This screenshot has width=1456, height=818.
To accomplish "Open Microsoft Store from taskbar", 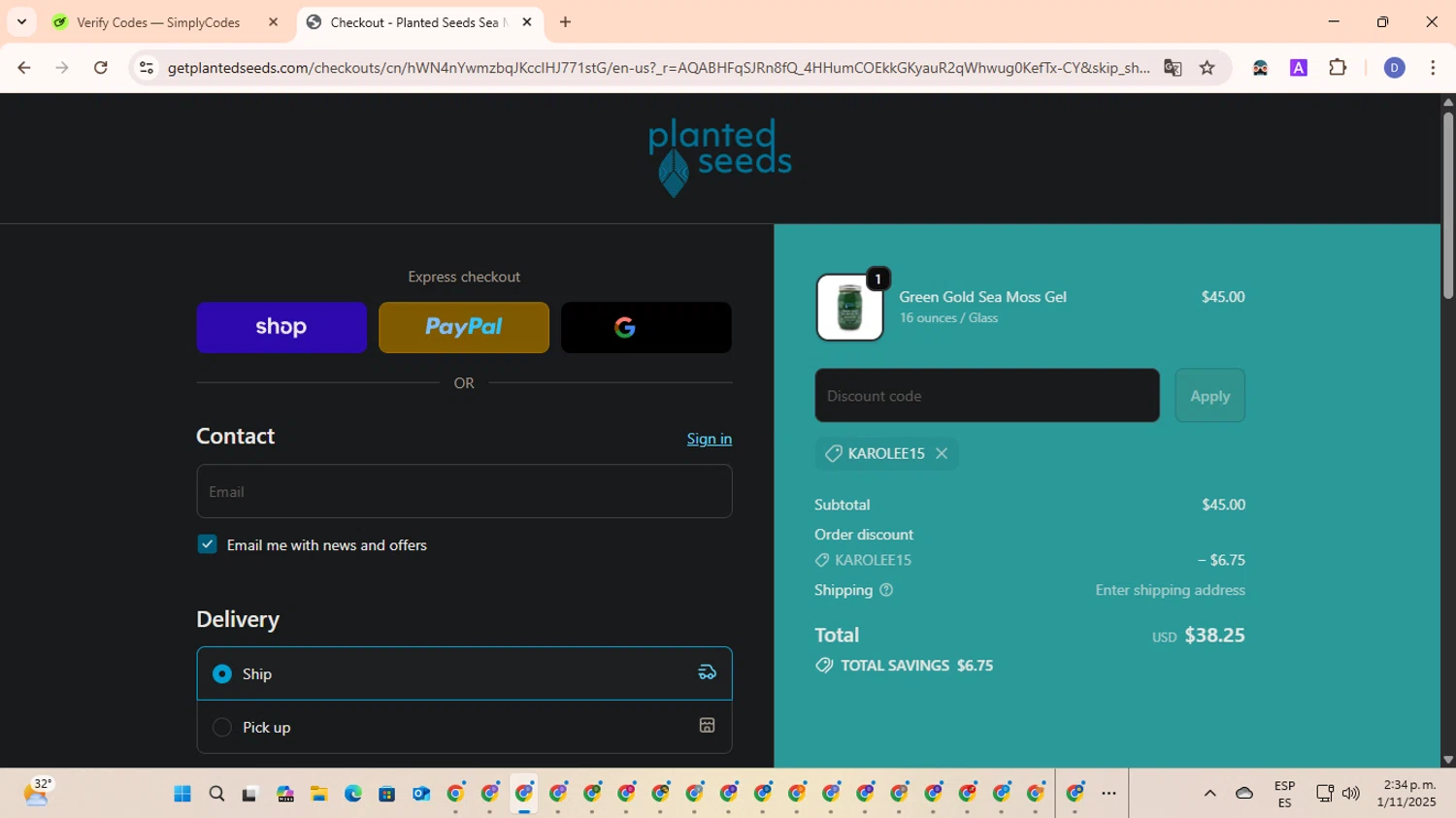I will [387, 794].
